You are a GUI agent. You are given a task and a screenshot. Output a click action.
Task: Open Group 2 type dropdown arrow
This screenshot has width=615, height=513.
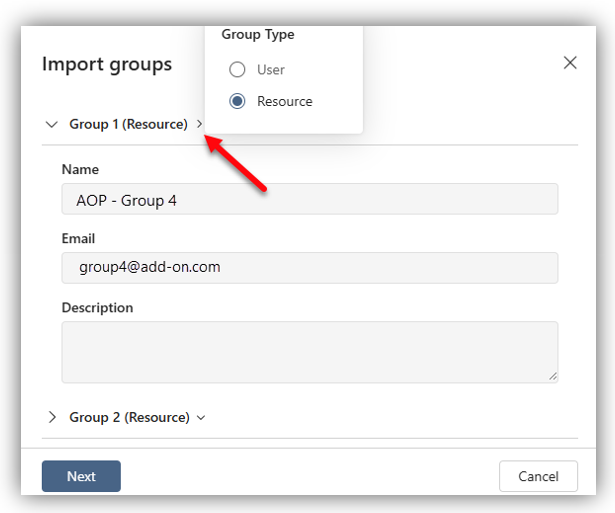point(201,418)
